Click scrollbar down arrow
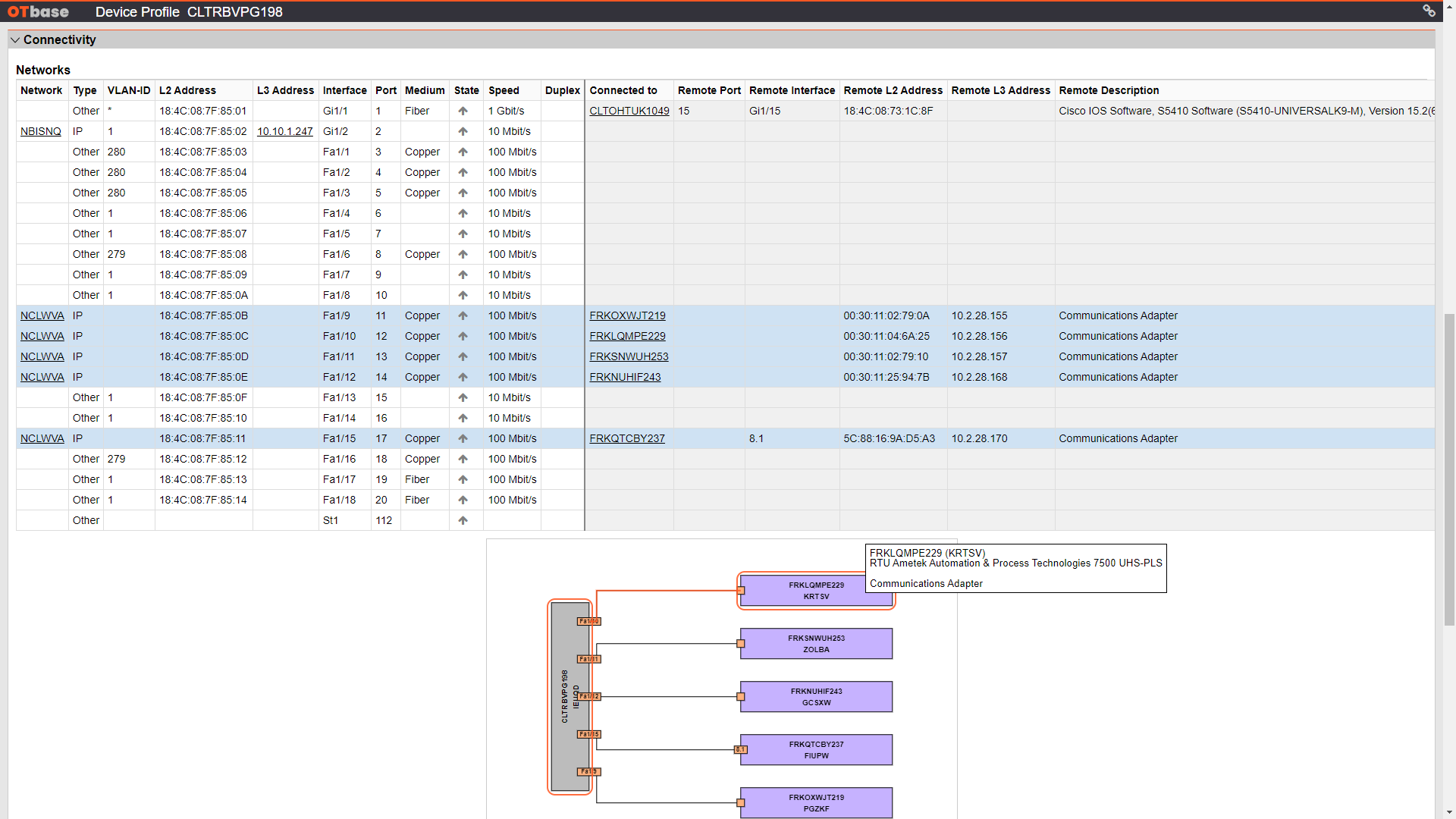Image resolution: width=1456 pixels, height=819 pixels. (x=1449, y=813)
